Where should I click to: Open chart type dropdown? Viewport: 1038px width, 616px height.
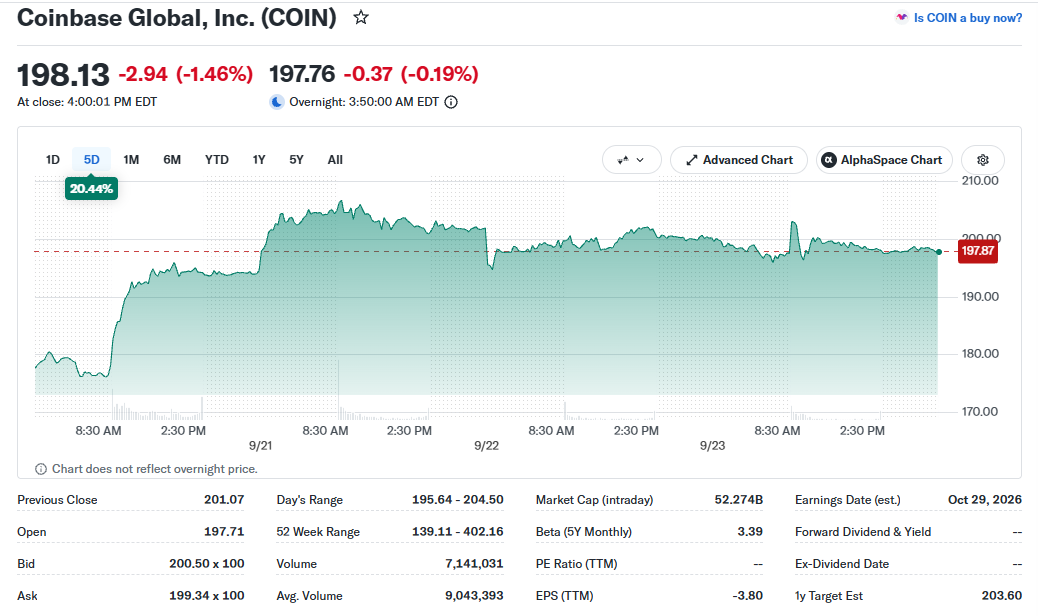pyautogui.click(x=632, y=160)
